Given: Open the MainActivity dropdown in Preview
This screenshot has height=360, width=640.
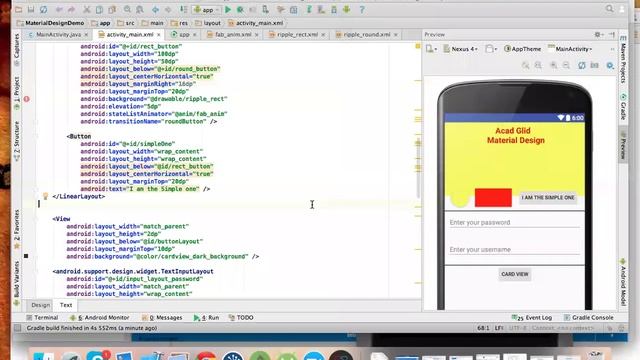Looking at the screenshot, I should click(x=570, y=49).
